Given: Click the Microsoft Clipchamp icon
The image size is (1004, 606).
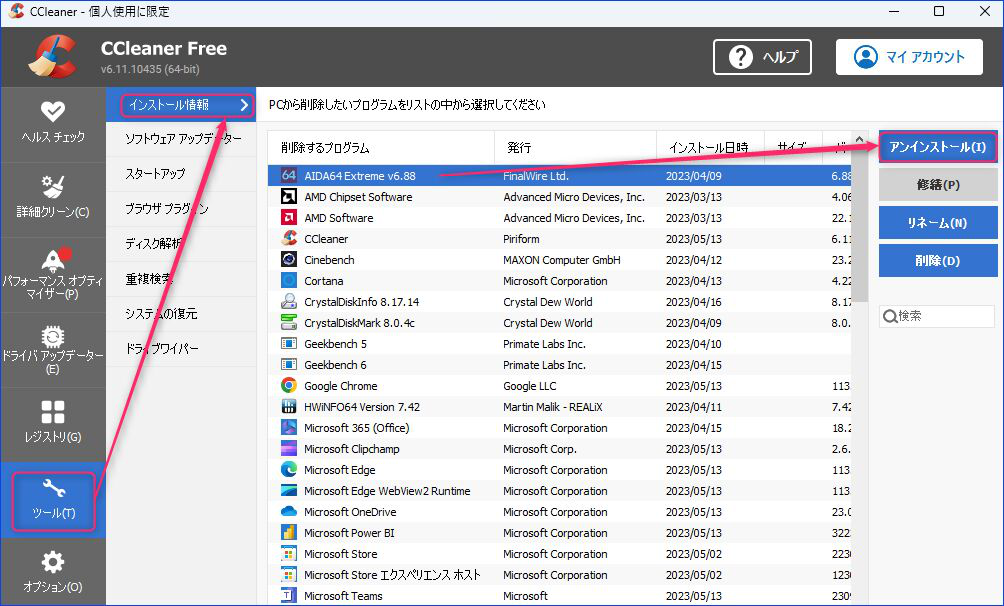Looking at the screenshot, I should 289,448.
